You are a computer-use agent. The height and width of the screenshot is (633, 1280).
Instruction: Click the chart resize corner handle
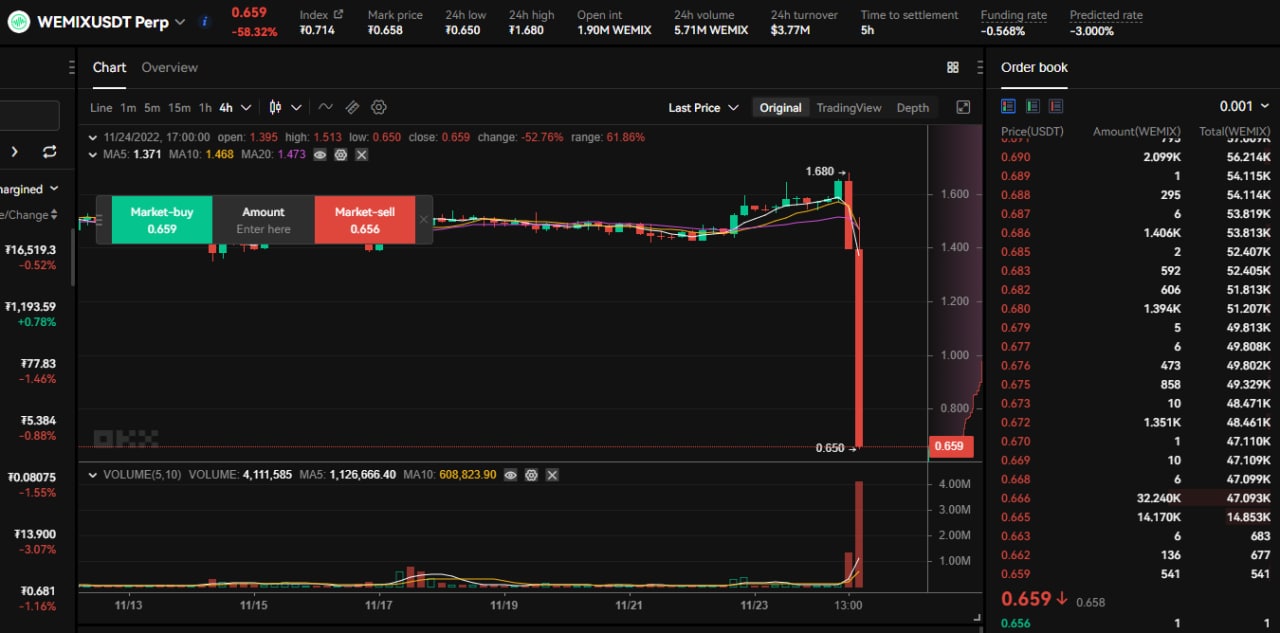pos(976,619)
